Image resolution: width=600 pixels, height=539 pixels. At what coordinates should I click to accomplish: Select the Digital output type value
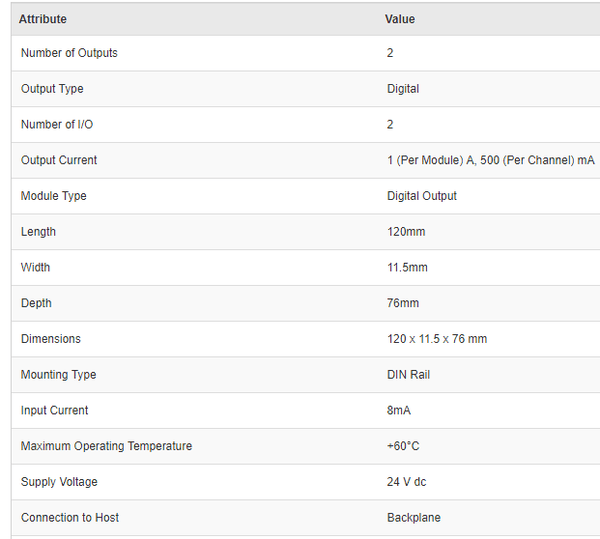403,89
